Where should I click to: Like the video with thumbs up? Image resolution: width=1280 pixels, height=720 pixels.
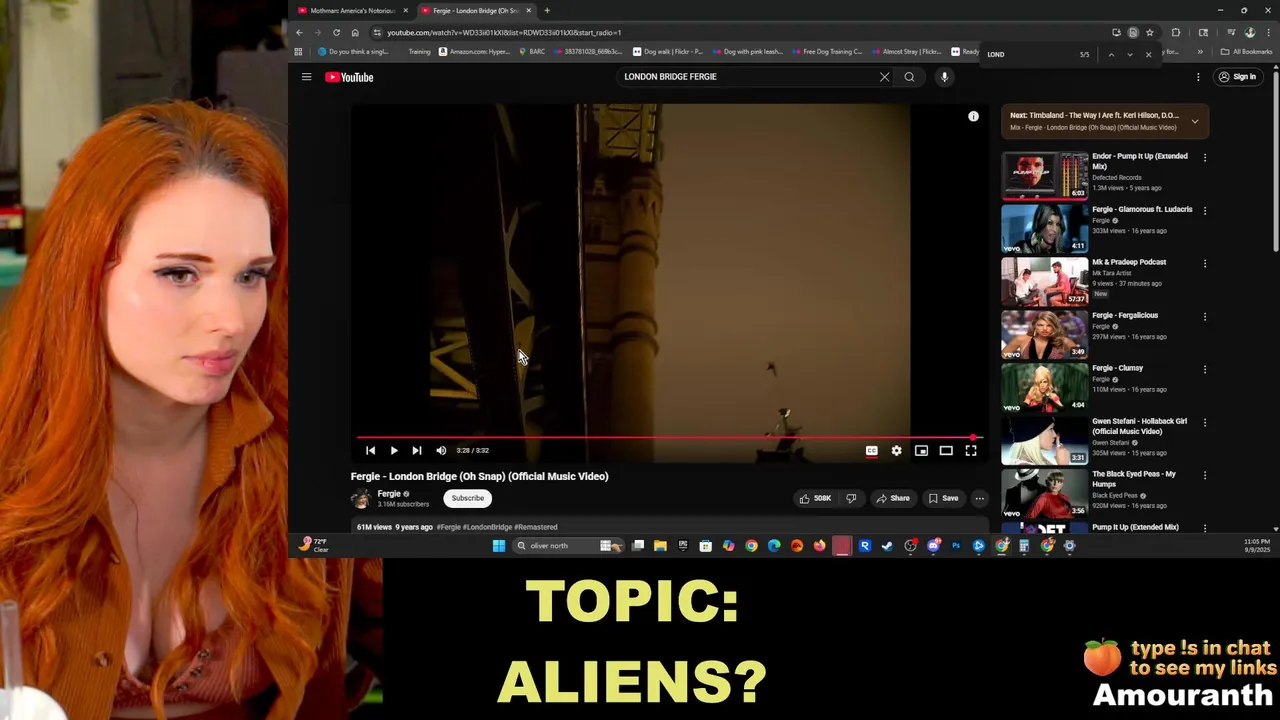[815, 498]
